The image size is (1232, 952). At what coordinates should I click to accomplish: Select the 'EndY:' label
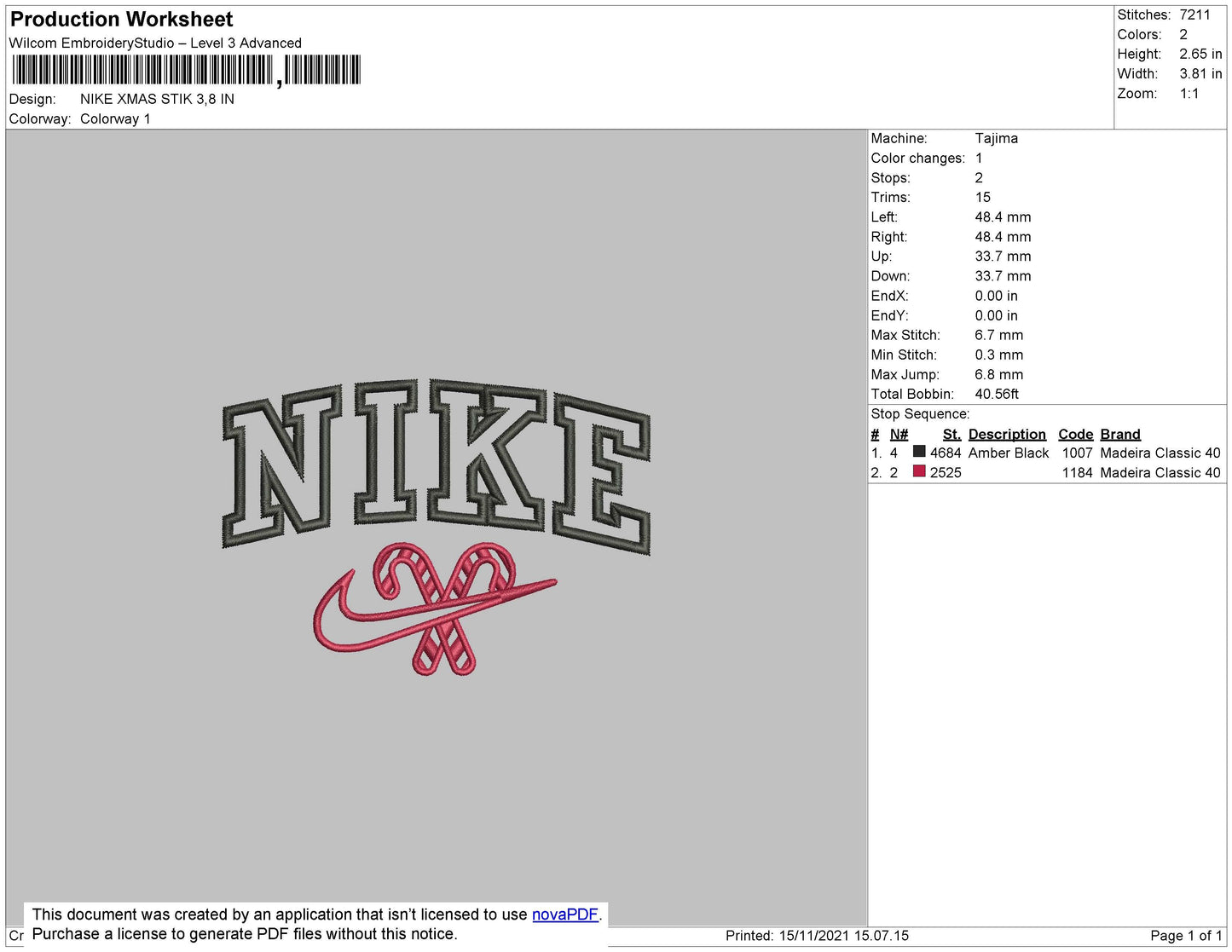pos(890,315)
